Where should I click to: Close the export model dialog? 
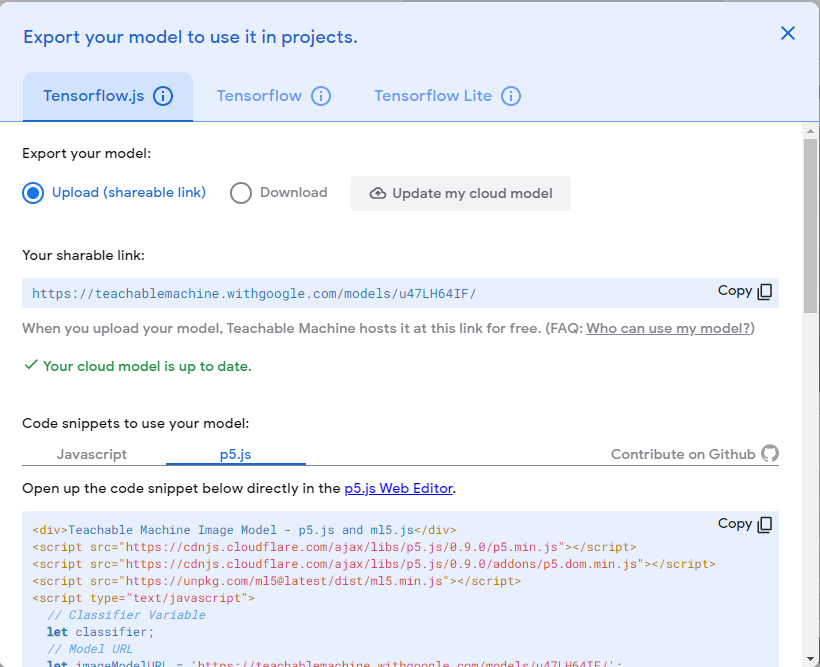tap(788, 33)
